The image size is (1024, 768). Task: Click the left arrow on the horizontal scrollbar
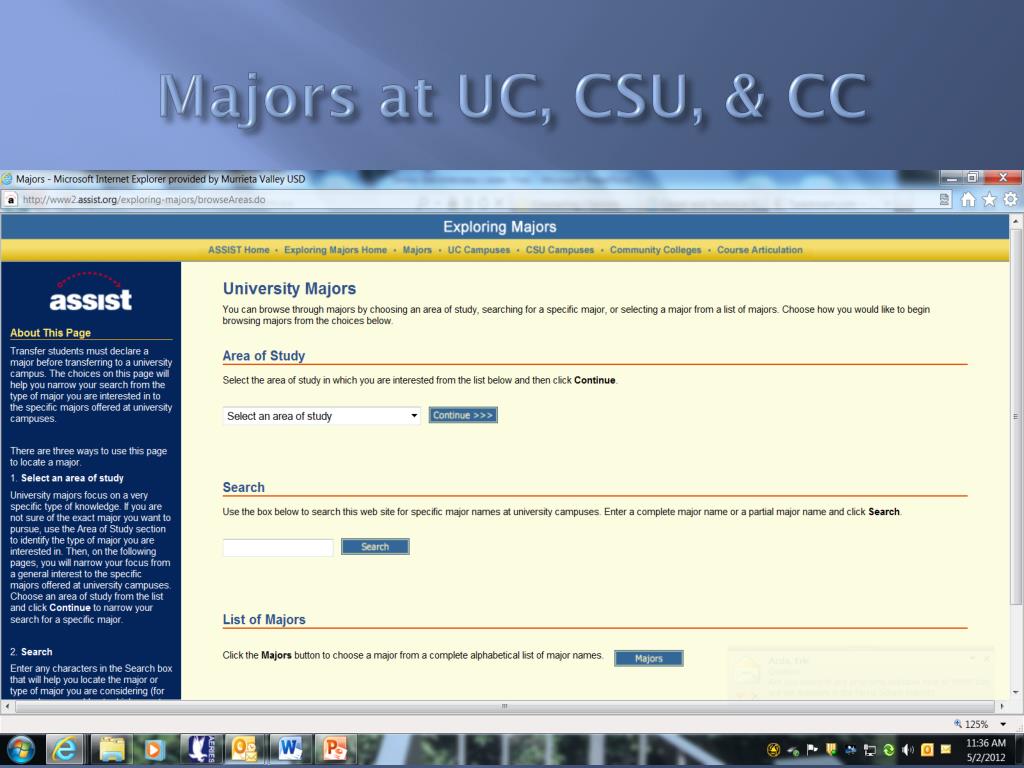(7, 707)
